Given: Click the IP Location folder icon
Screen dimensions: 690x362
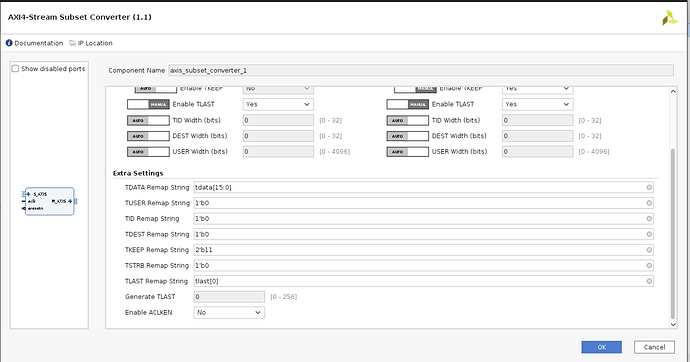Looking at the screenshot, I should pyautogui.click(x=73, y=43).
